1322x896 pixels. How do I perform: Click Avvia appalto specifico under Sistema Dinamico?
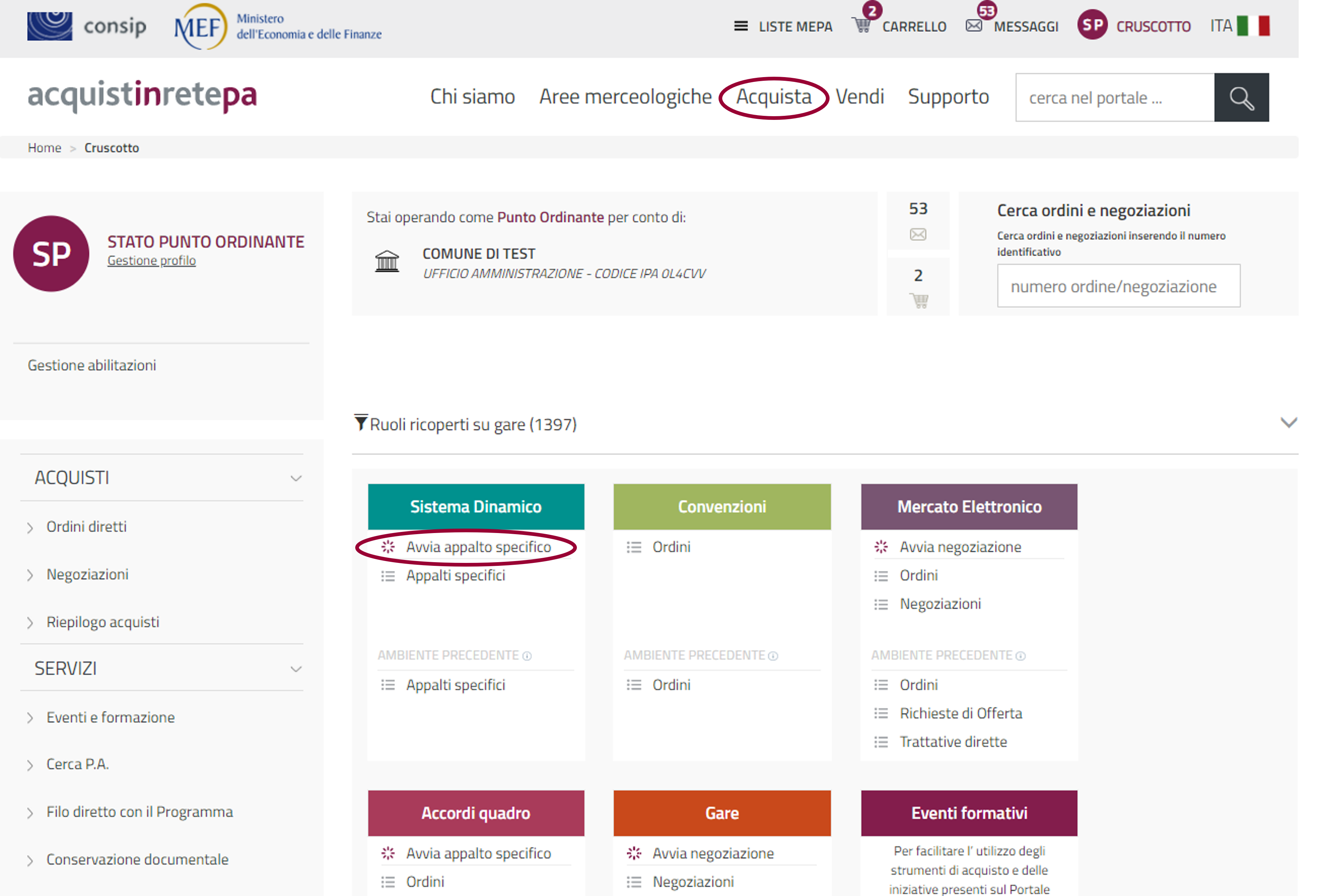(478, 547)
